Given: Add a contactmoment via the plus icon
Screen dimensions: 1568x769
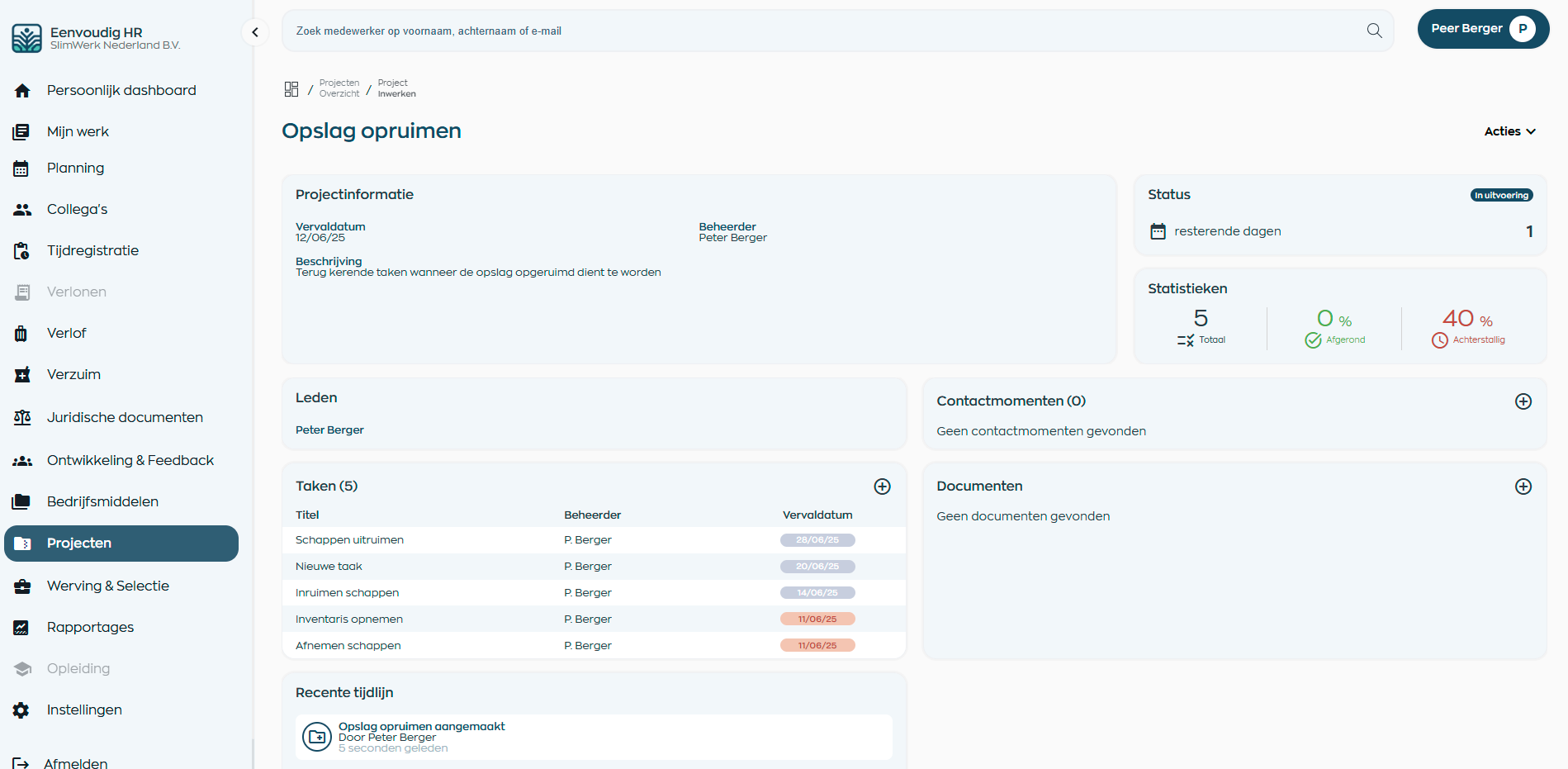Looking at the screenshot, I should pyautogui.click(x=1523, y=401).
